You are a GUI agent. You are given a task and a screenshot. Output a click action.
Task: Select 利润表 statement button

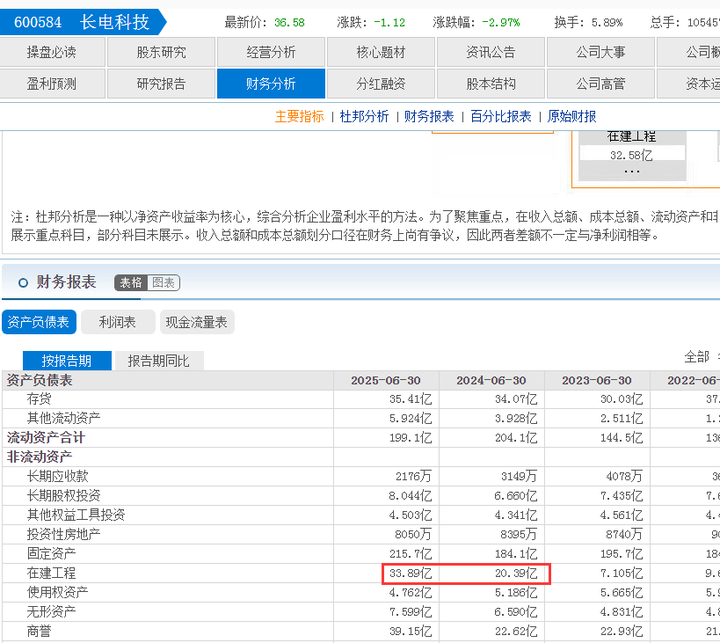pos(118,322)
